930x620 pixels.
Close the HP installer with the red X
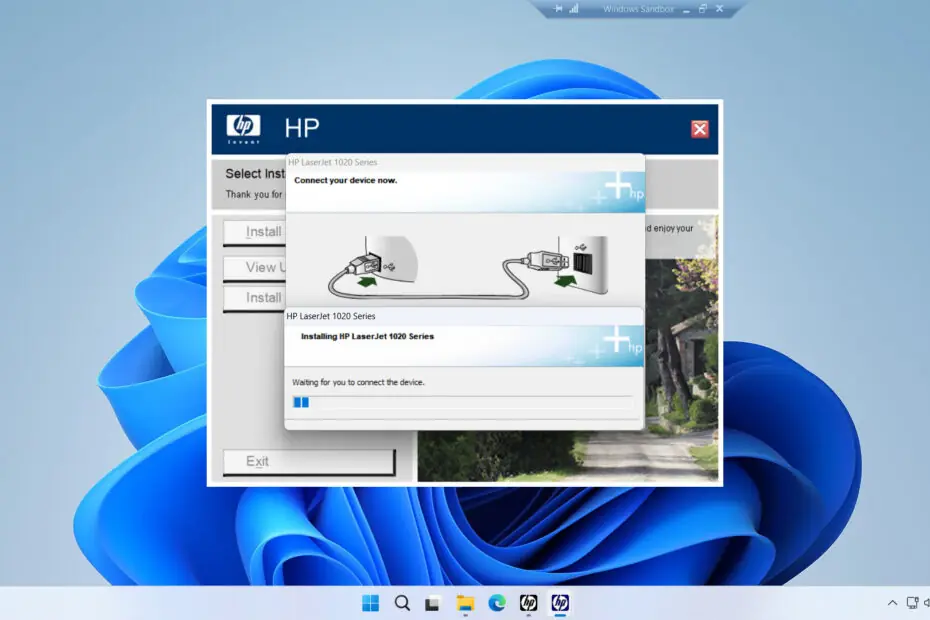pos(699,129)
